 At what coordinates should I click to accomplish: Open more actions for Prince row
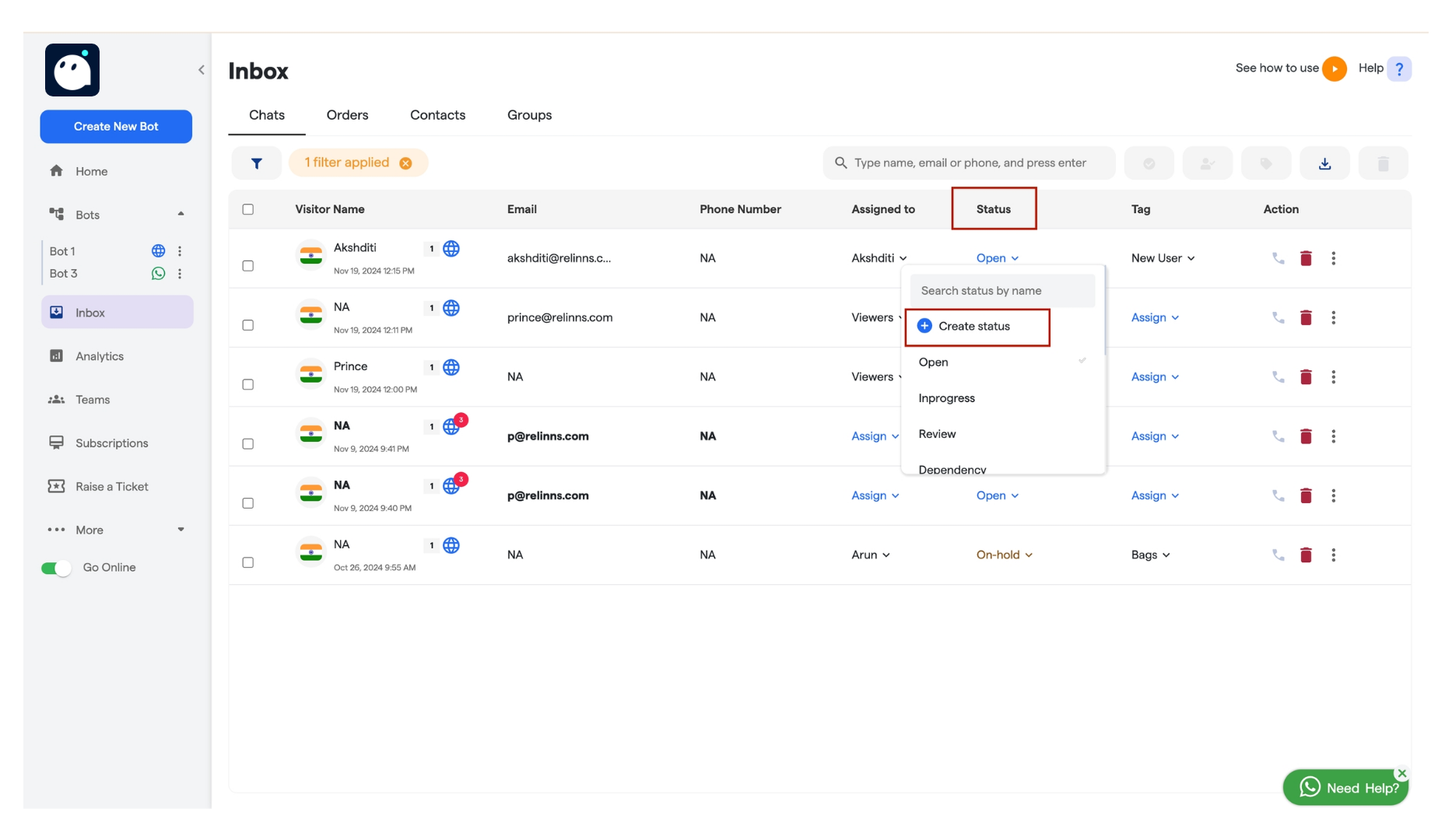tap(1333, 377)
